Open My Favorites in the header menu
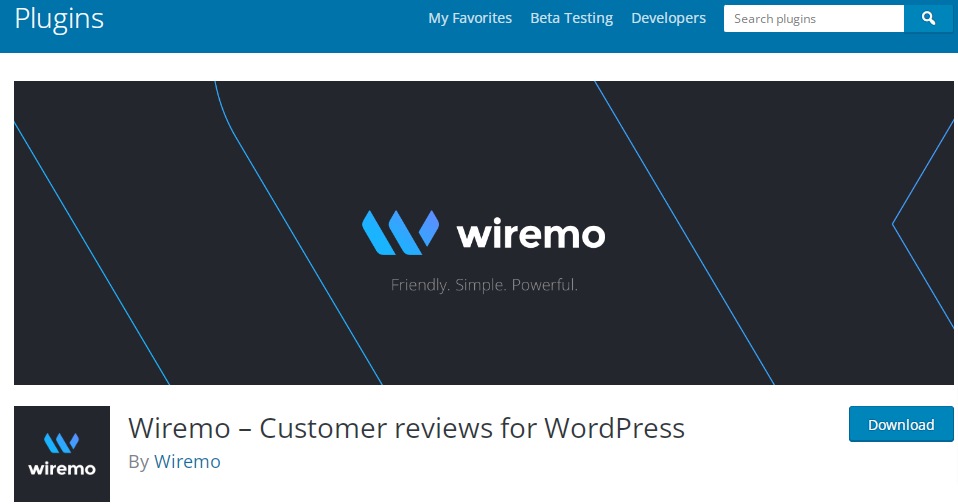 point(470,18)
